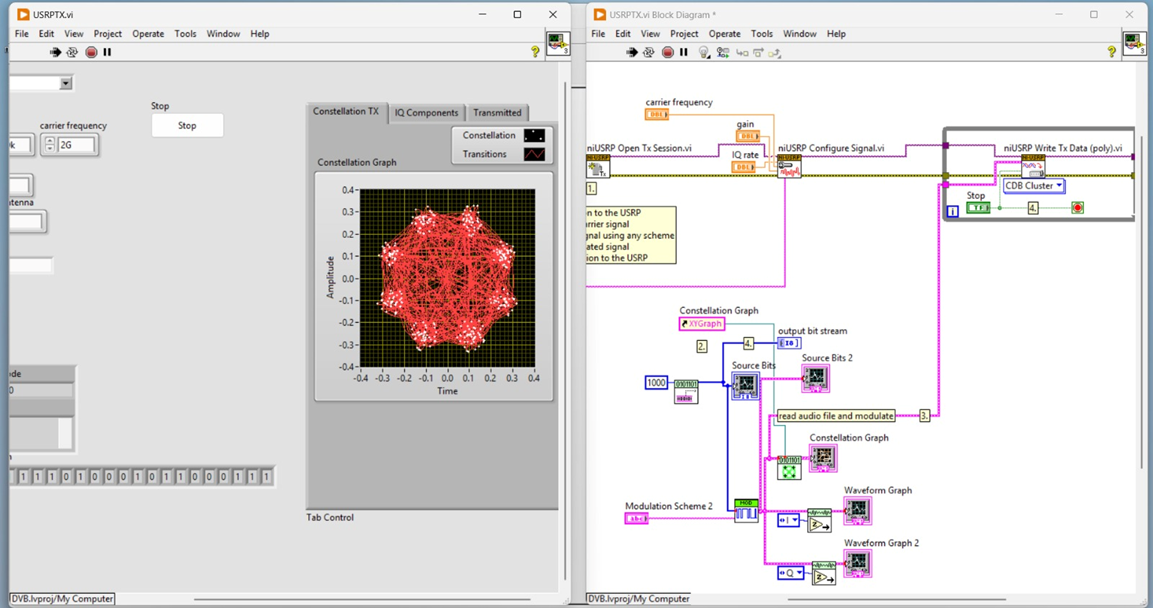Click Constellation plot legend swatch
1153x608 pixels.
[x=535, y=135]
